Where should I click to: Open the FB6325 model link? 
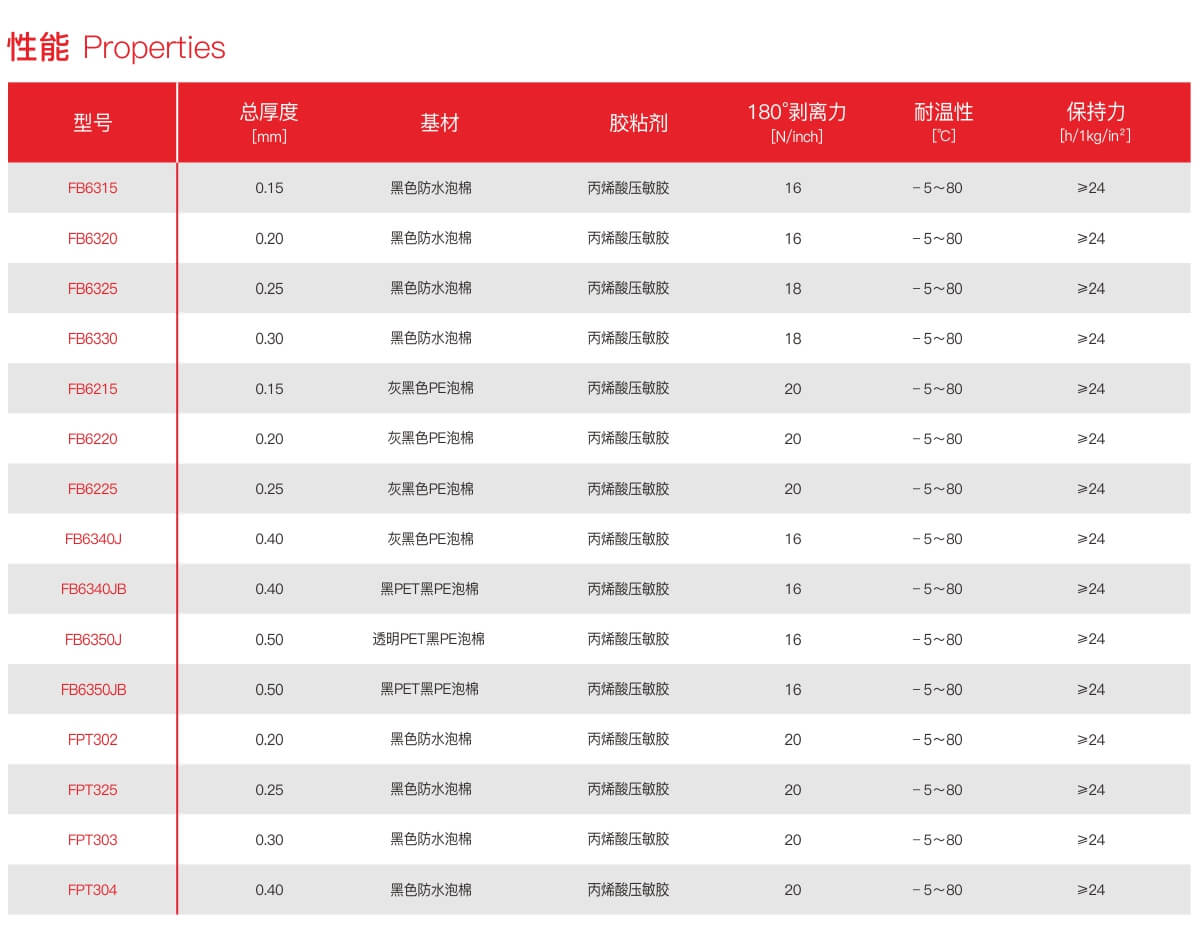pyautogui.click(x=92, y=288)
